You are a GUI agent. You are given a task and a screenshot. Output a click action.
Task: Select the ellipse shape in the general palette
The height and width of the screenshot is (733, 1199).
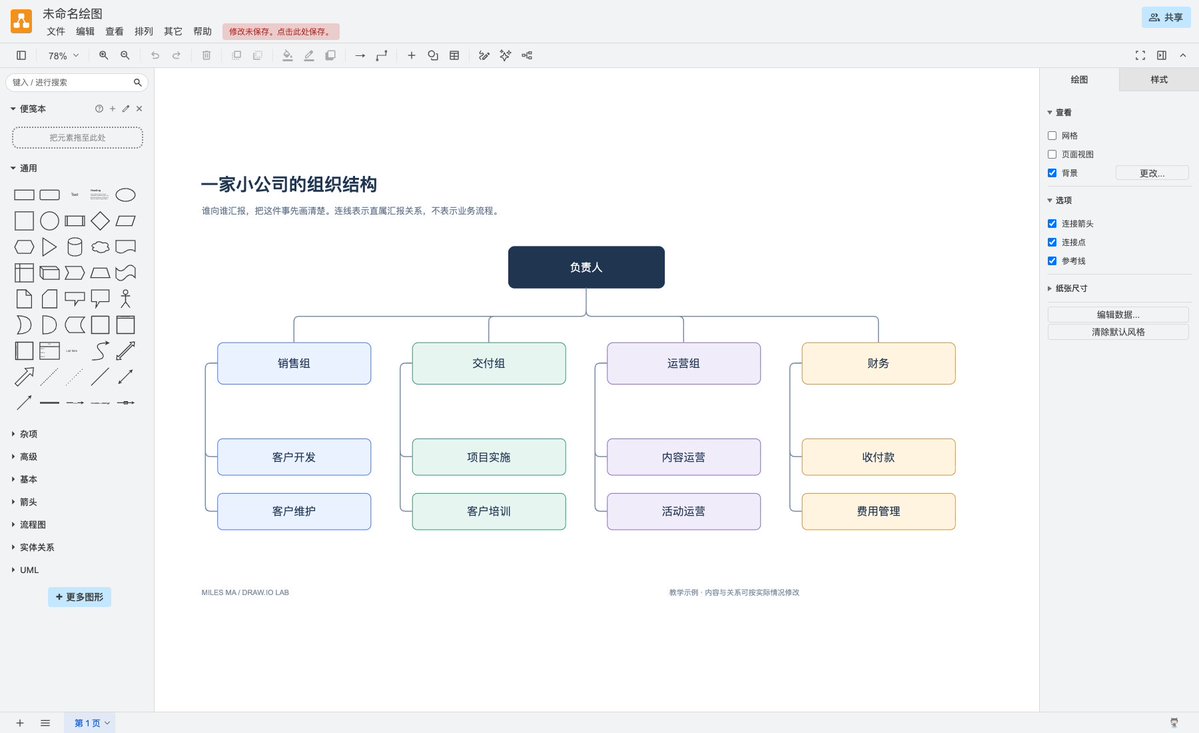coord(125,195)
